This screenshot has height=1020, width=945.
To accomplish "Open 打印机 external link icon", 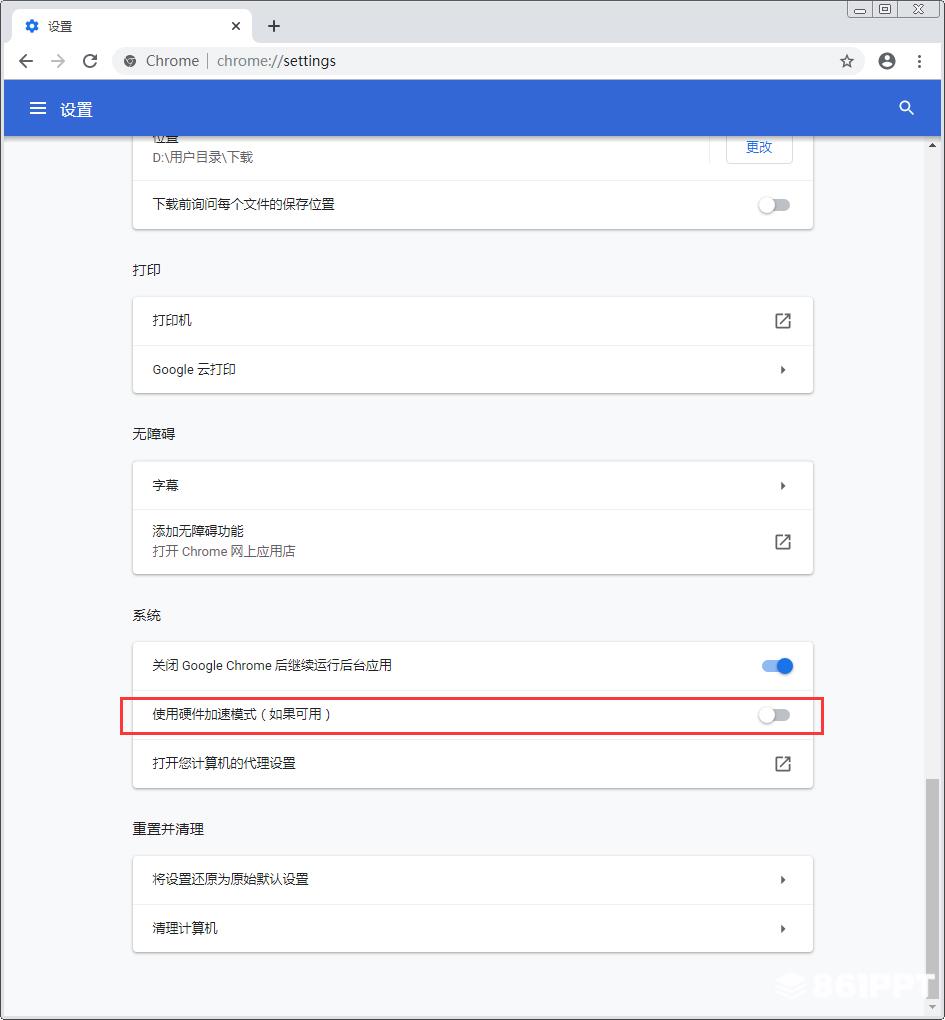I will coord(782,321).
